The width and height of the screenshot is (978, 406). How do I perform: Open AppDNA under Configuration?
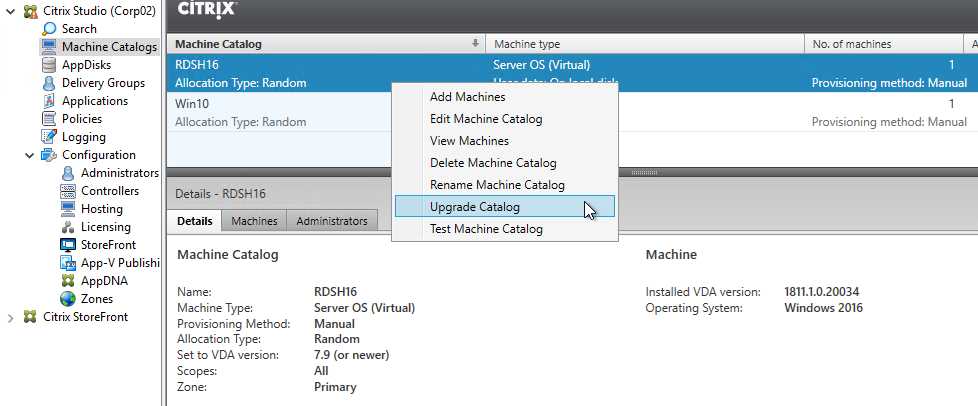pos(104,281)
